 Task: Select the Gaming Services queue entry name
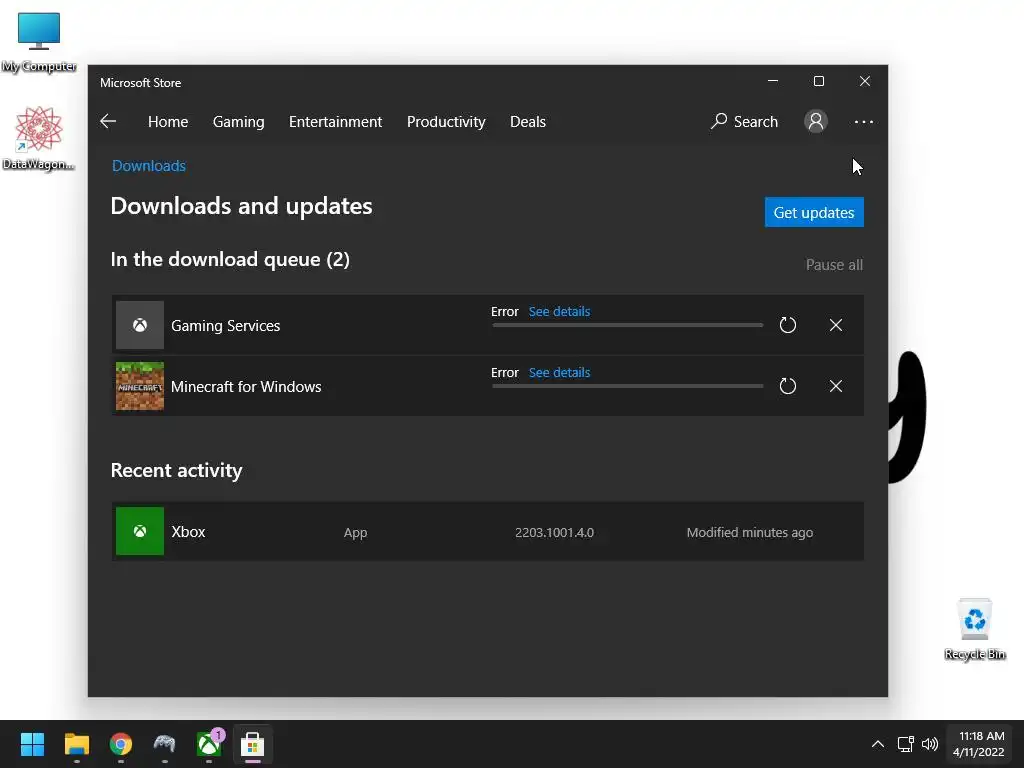225,325
